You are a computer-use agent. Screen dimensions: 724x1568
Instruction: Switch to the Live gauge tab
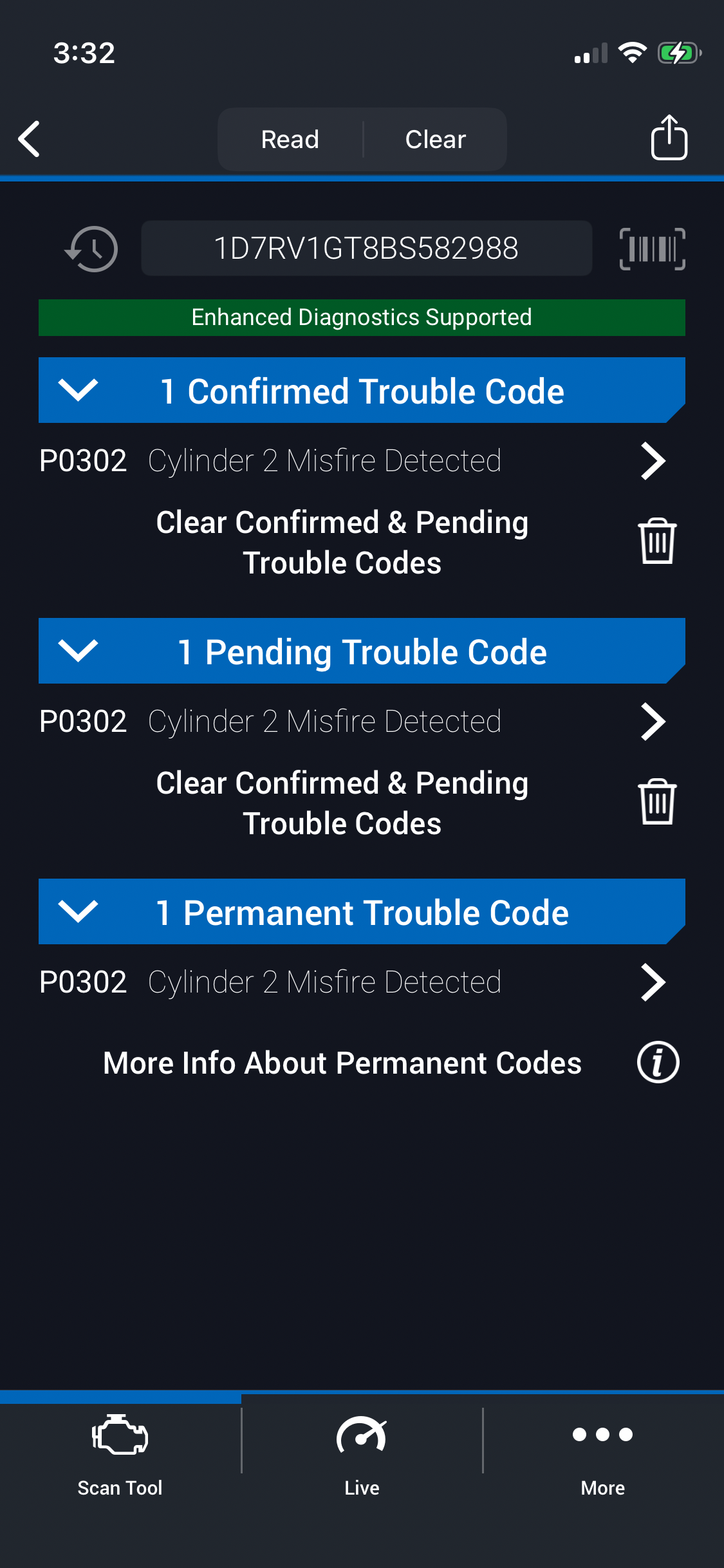click(362, 1453)
